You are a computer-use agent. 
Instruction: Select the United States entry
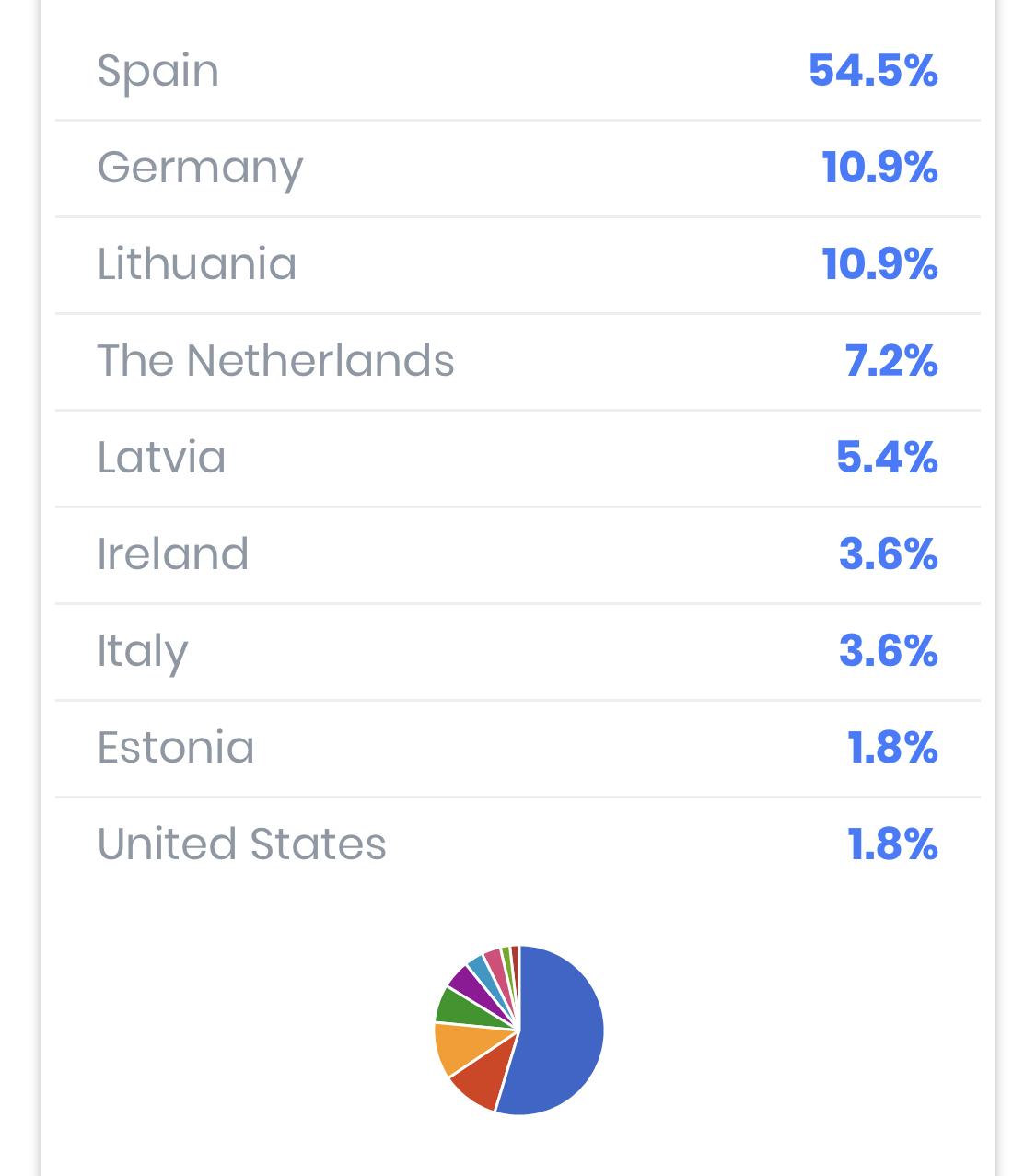pos(241,844)
